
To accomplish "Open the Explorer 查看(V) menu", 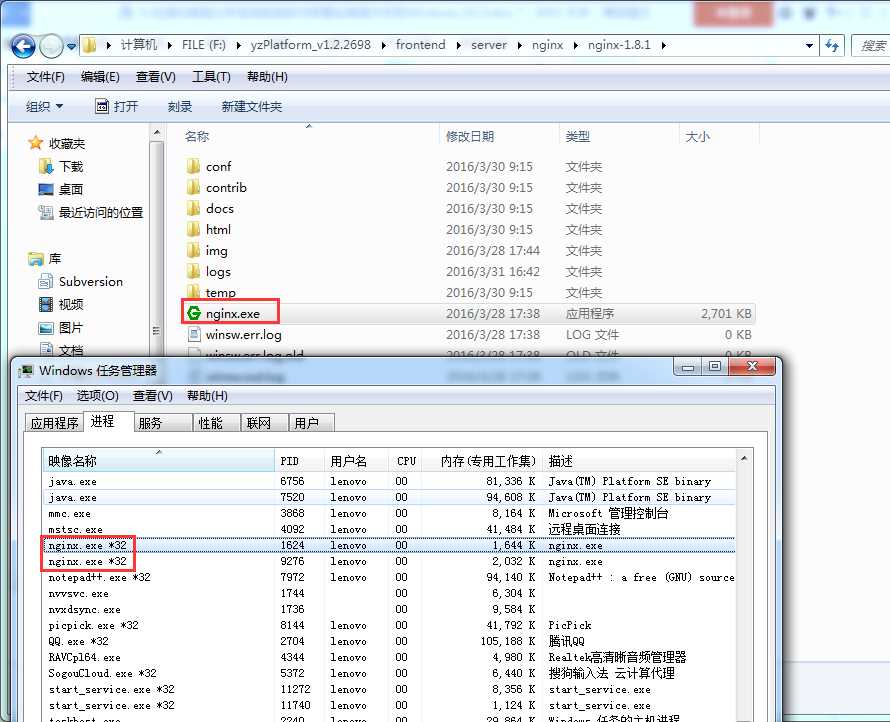I will tap(156, 77).
